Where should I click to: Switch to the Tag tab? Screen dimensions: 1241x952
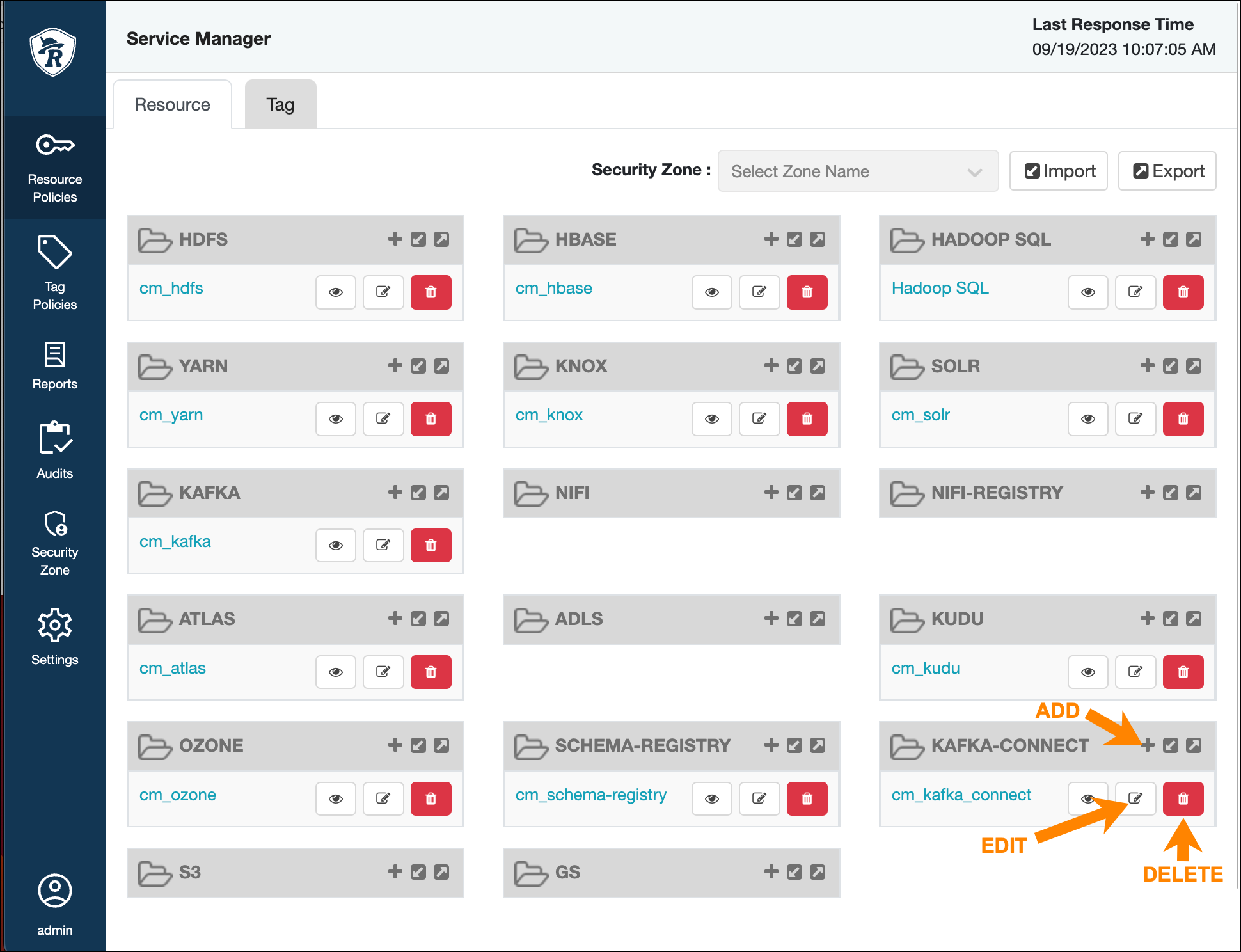pyautogui.click(x=280, y=104)
